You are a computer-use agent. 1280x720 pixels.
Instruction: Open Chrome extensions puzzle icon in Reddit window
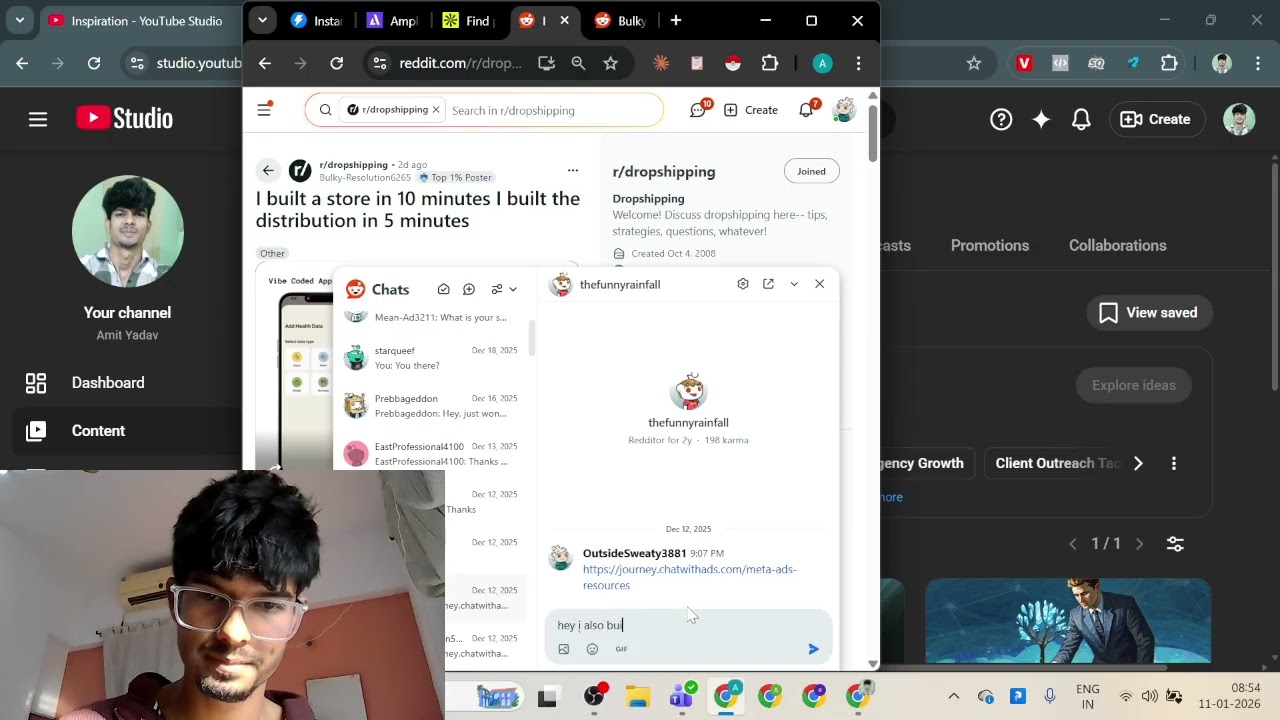(x=770, y=63)
